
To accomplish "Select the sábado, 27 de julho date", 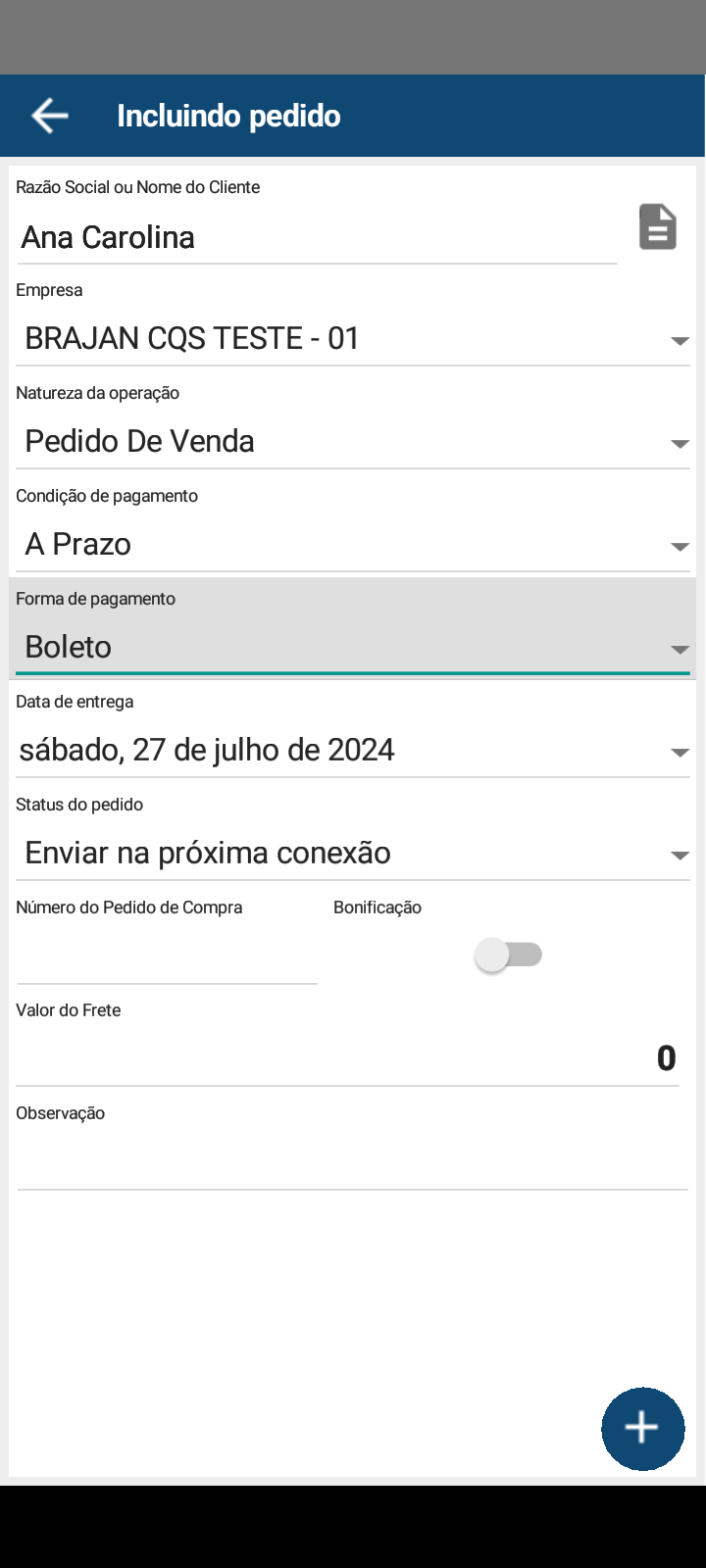I will point(207,750).
